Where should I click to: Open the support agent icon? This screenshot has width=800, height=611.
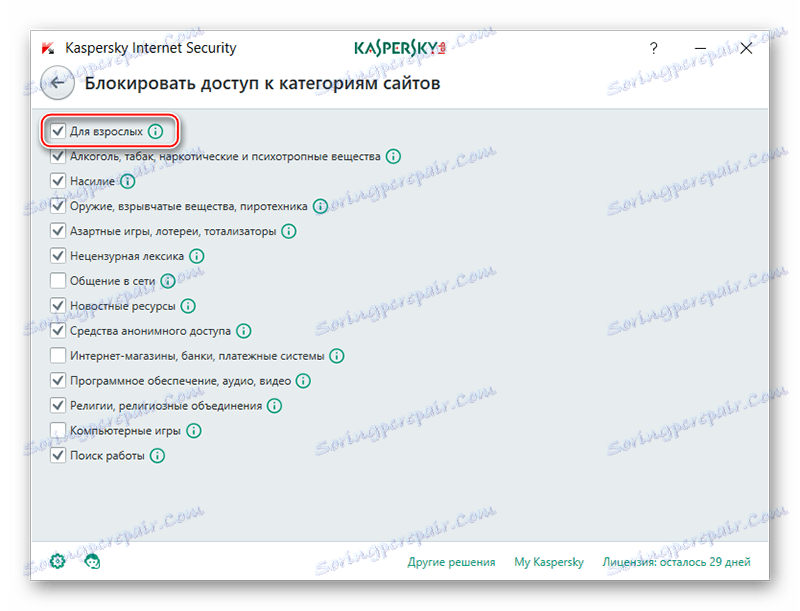pyautogui.click(x=92, y=562)
